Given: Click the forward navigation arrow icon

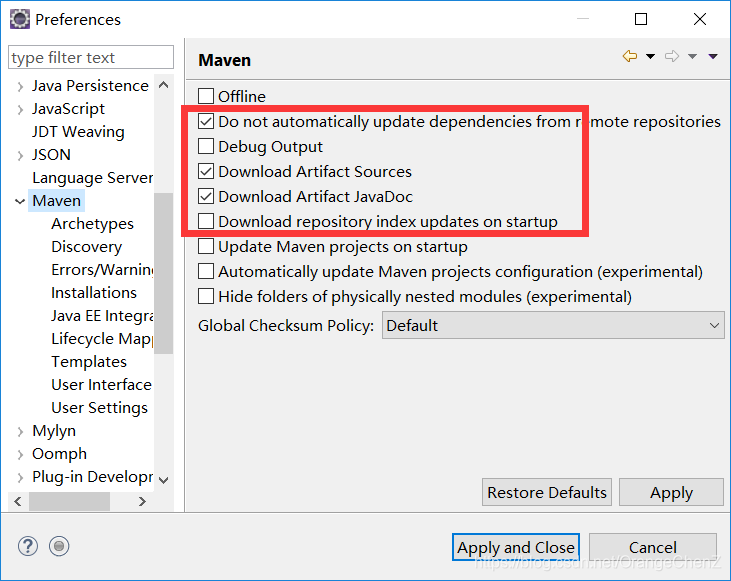Looking at the screenshot, I should 672,56.
